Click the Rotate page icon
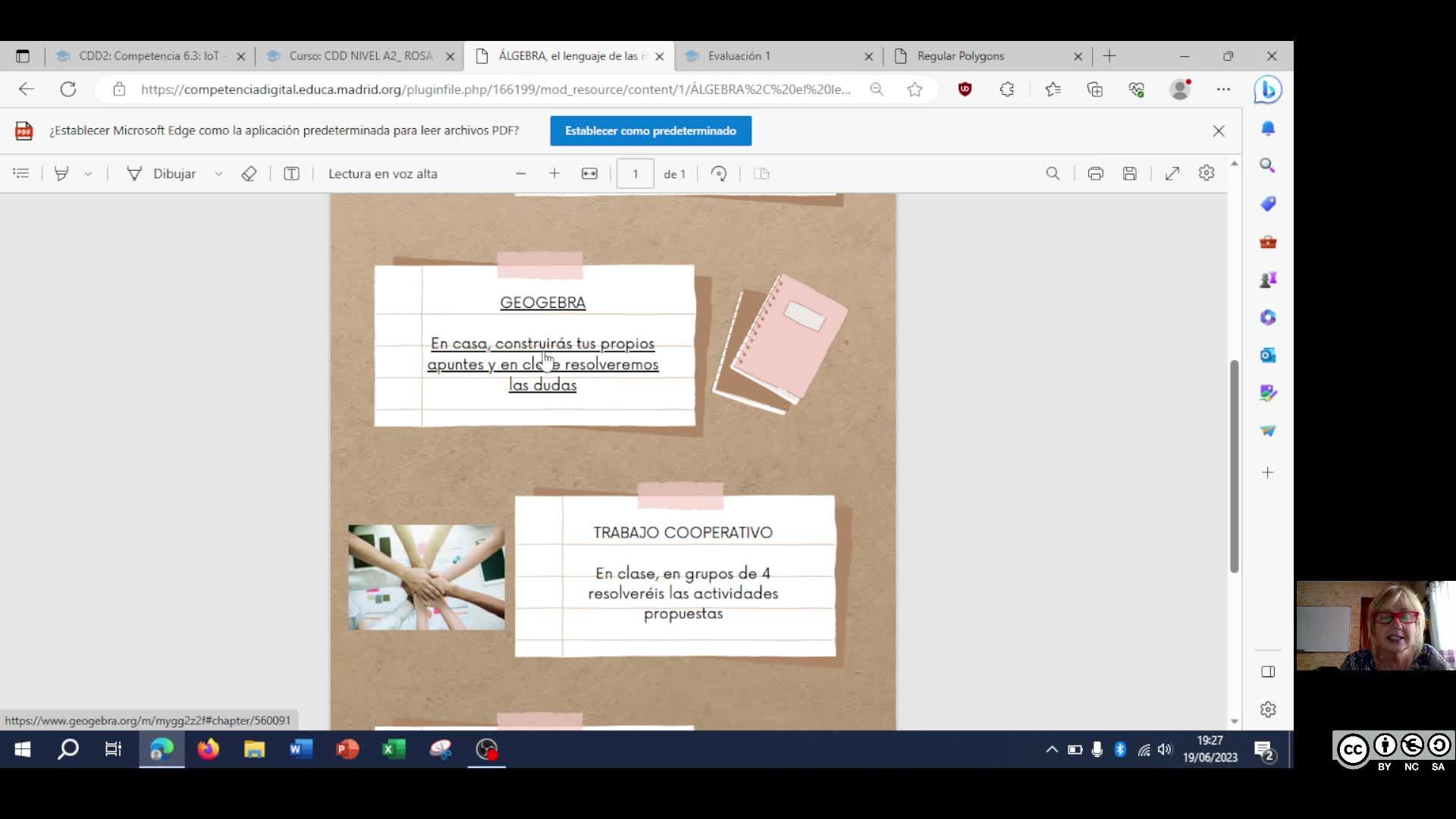1456x819 pixels. pyautogui.click(x=719, y=174)
